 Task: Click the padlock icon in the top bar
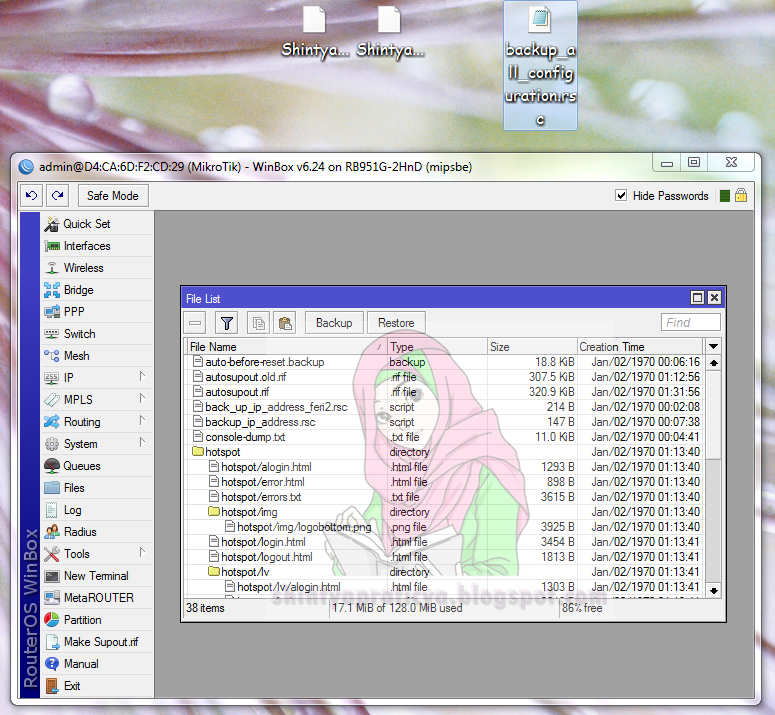pyautogui.click(x=740, y=196)
